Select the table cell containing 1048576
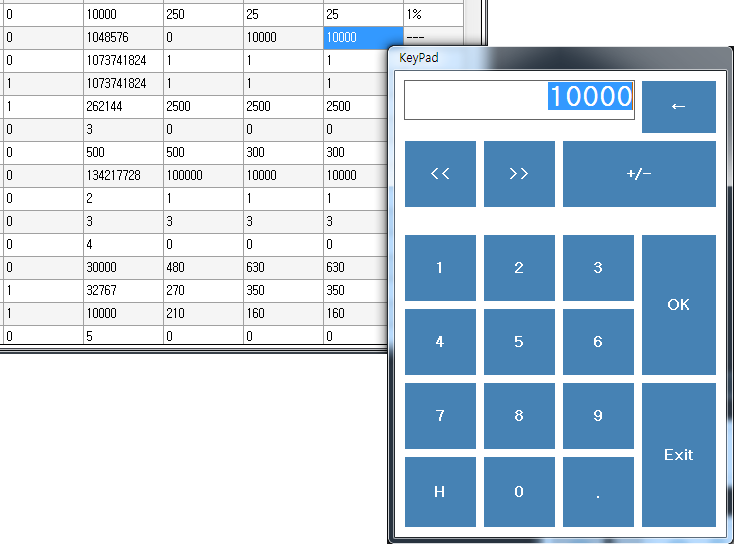The image size is (734, 544). point(123,37)
